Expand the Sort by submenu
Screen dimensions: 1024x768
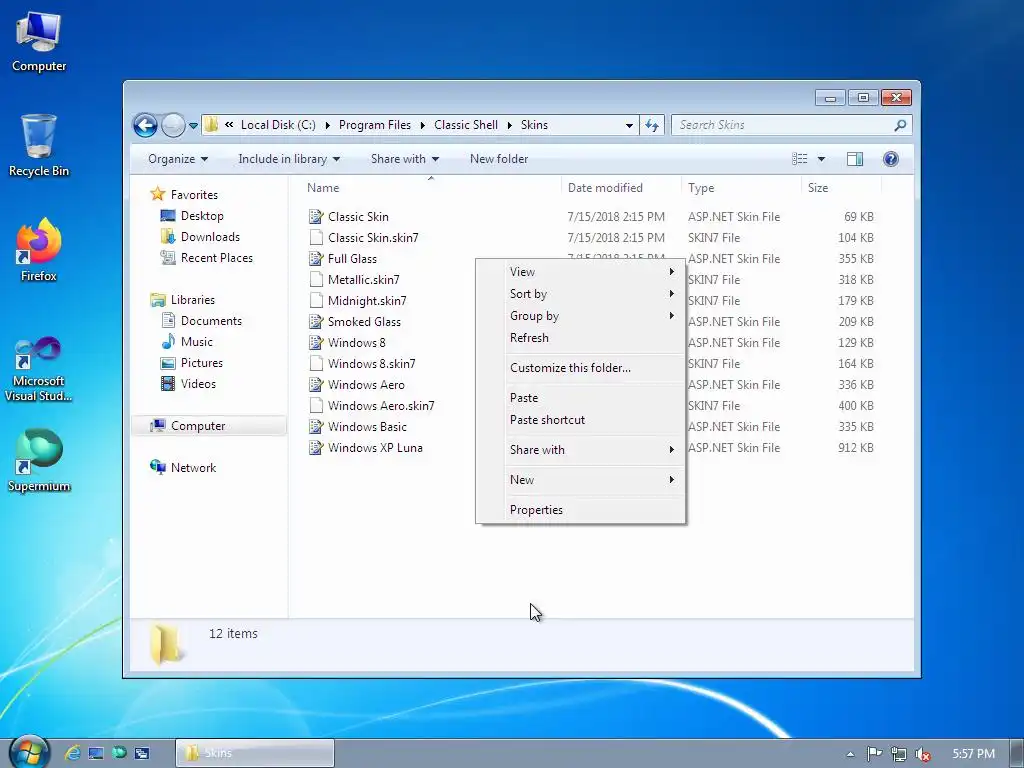[x=581, y=294]
